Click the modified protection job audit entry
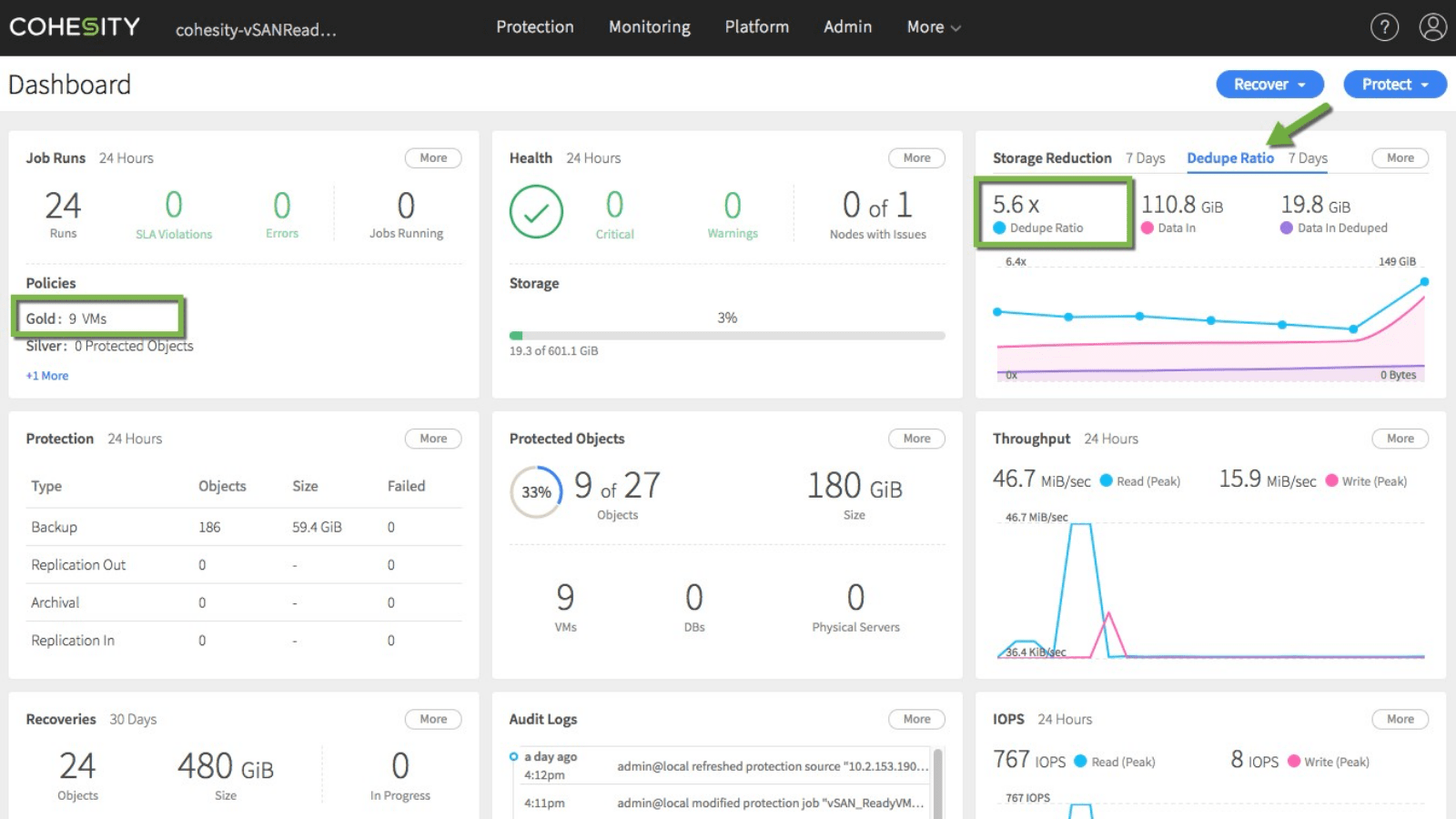Image resolution: width=1456 pixels, height=819 pixels. 770,803
